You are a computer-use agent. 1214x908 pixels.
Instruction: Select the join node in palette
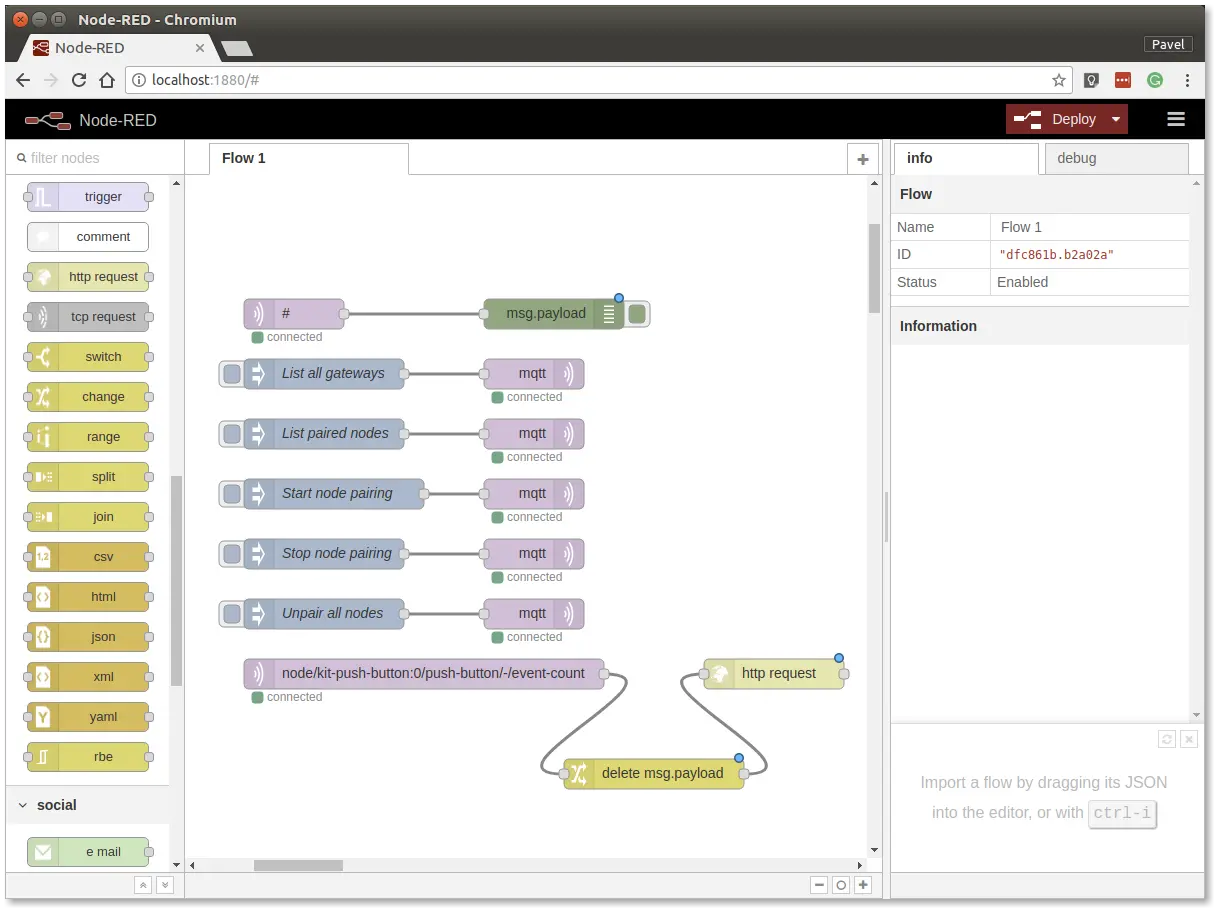point(88,517)
